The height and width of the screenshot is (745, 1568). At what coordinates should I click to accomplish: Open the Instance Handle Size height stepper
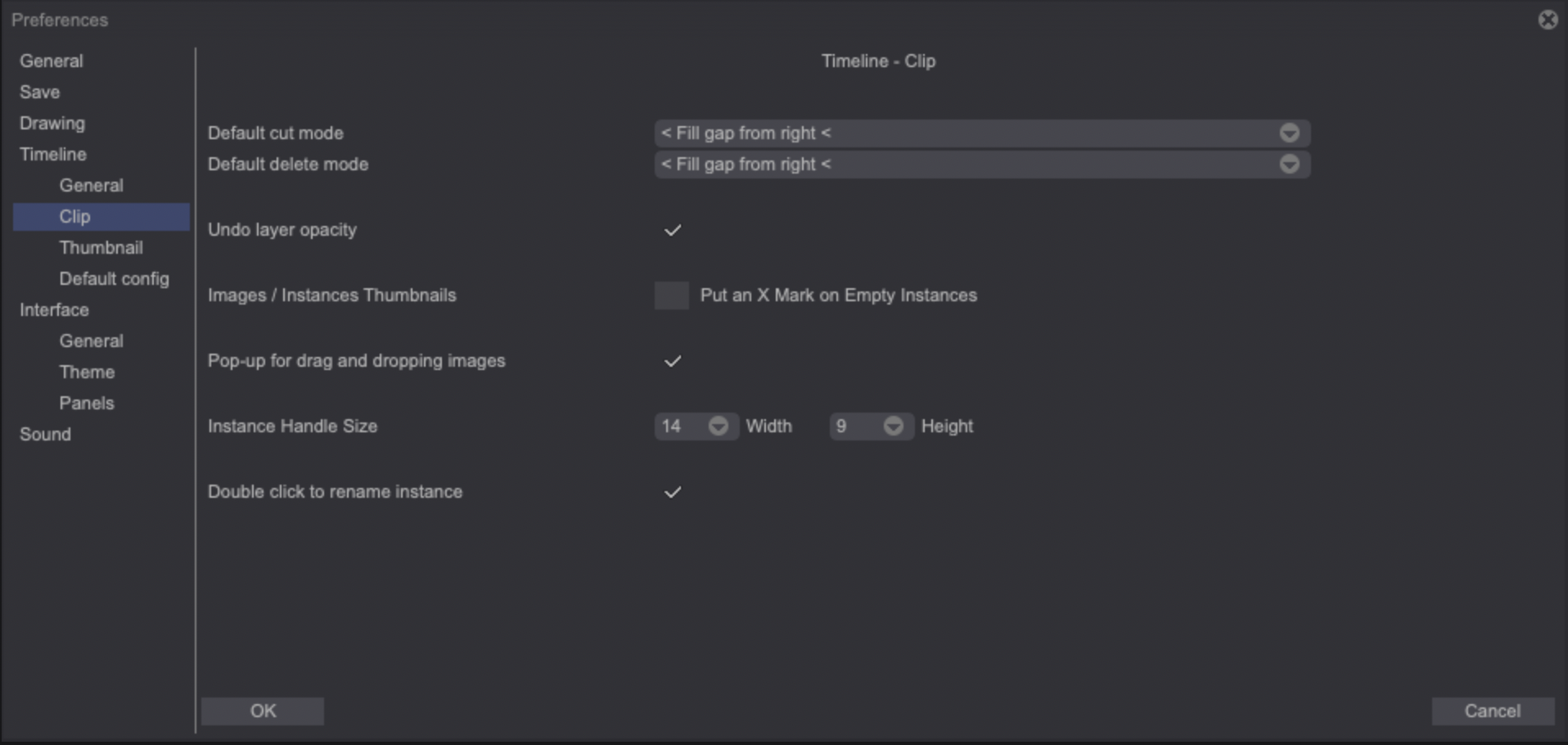[894, 426]
